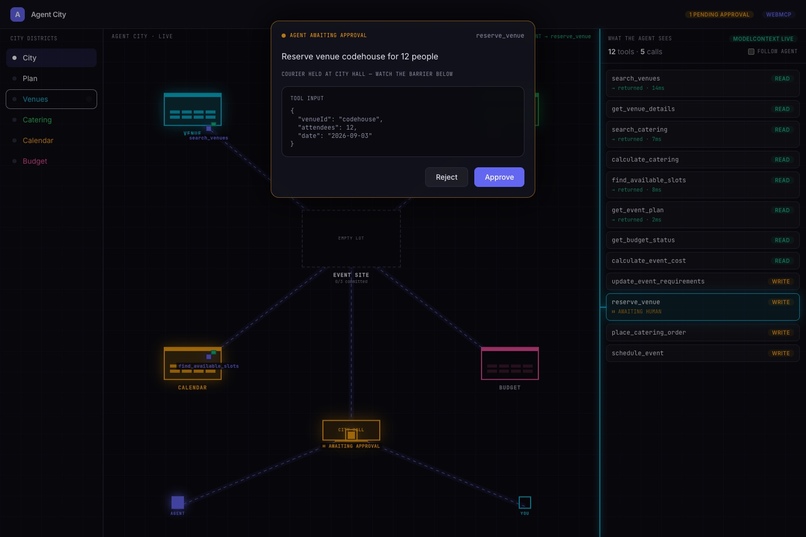Open the calculate_event_cost tool row
Screen dimensions: 806x537
tap(702, 261)
